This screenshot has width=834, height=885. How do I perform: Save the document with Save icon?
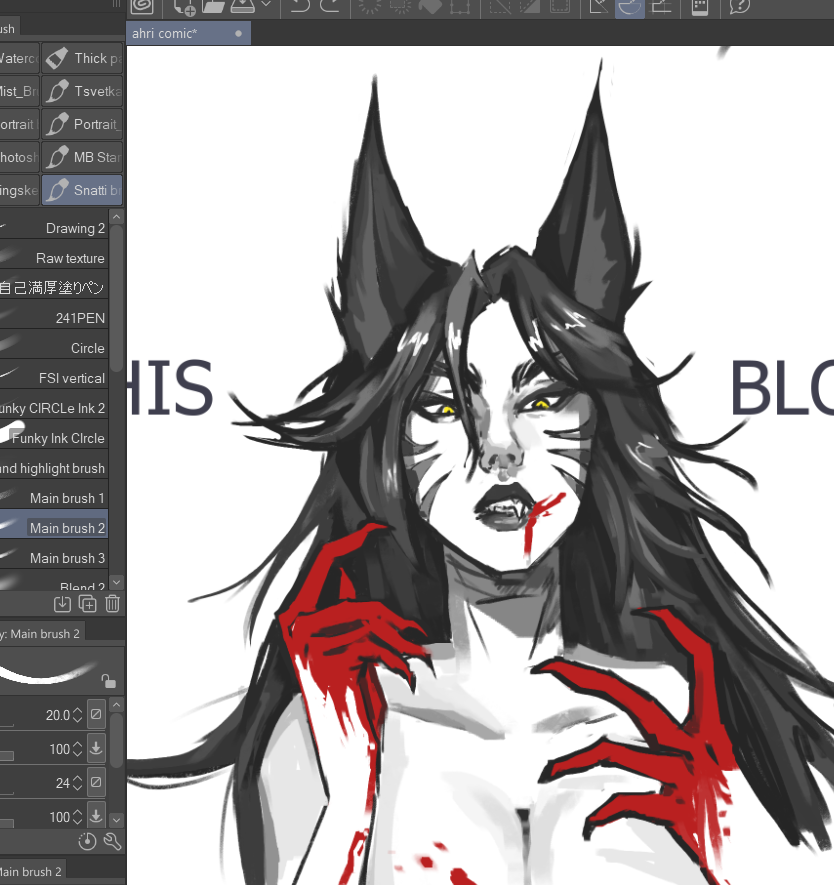[243, 6]
